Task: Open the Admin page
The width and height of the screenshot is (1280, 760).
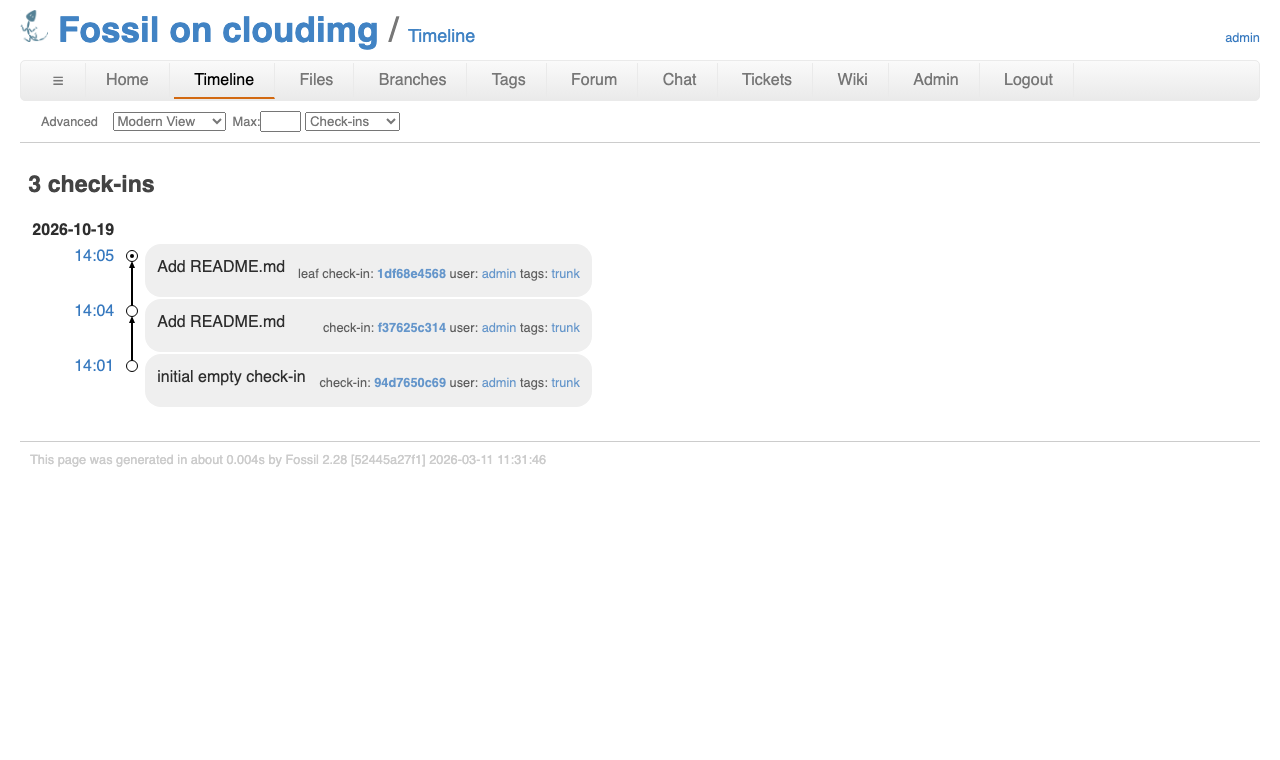Action: pyautogui.click(x=936, y=80)
